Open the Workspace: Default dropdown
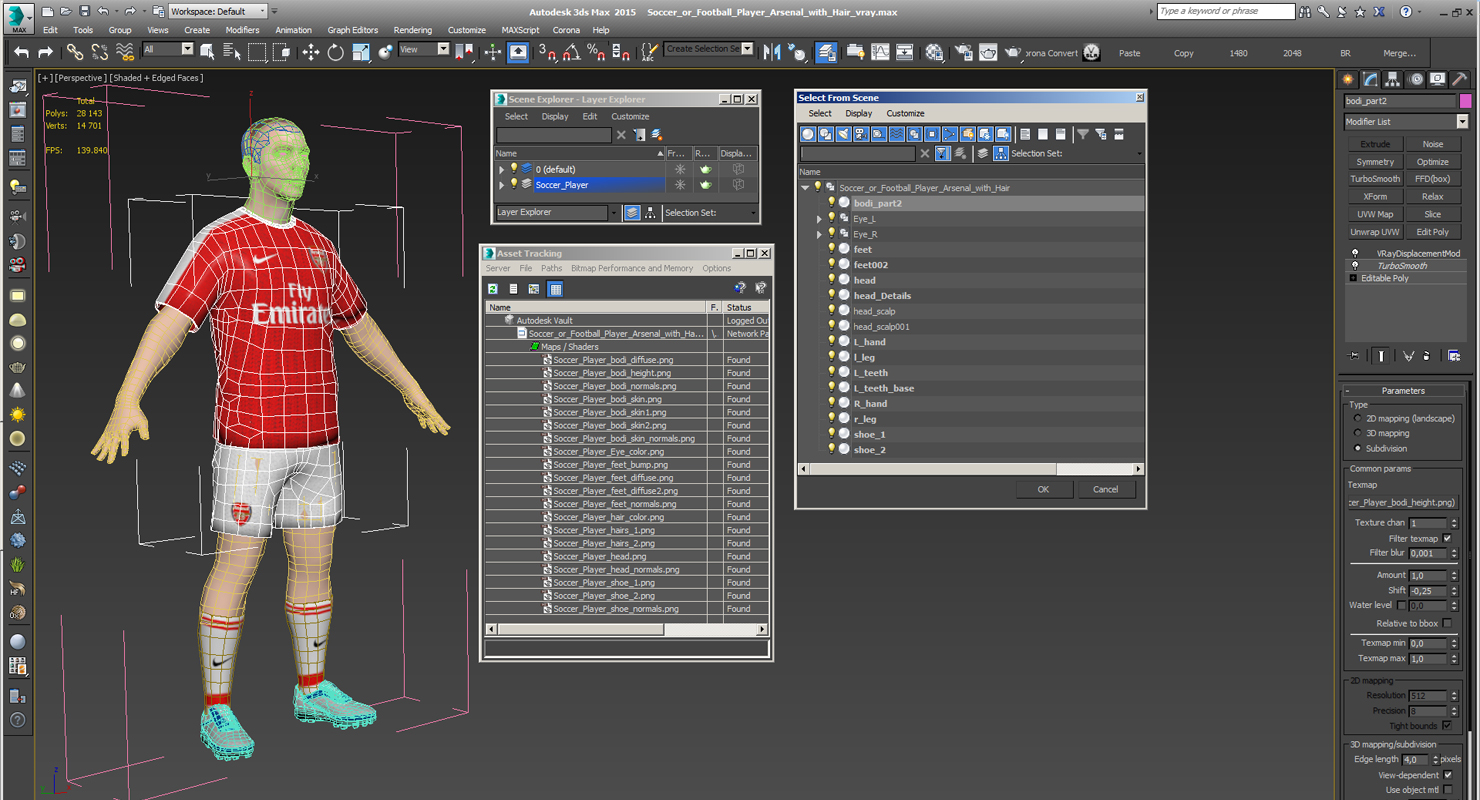 (218, 11)
